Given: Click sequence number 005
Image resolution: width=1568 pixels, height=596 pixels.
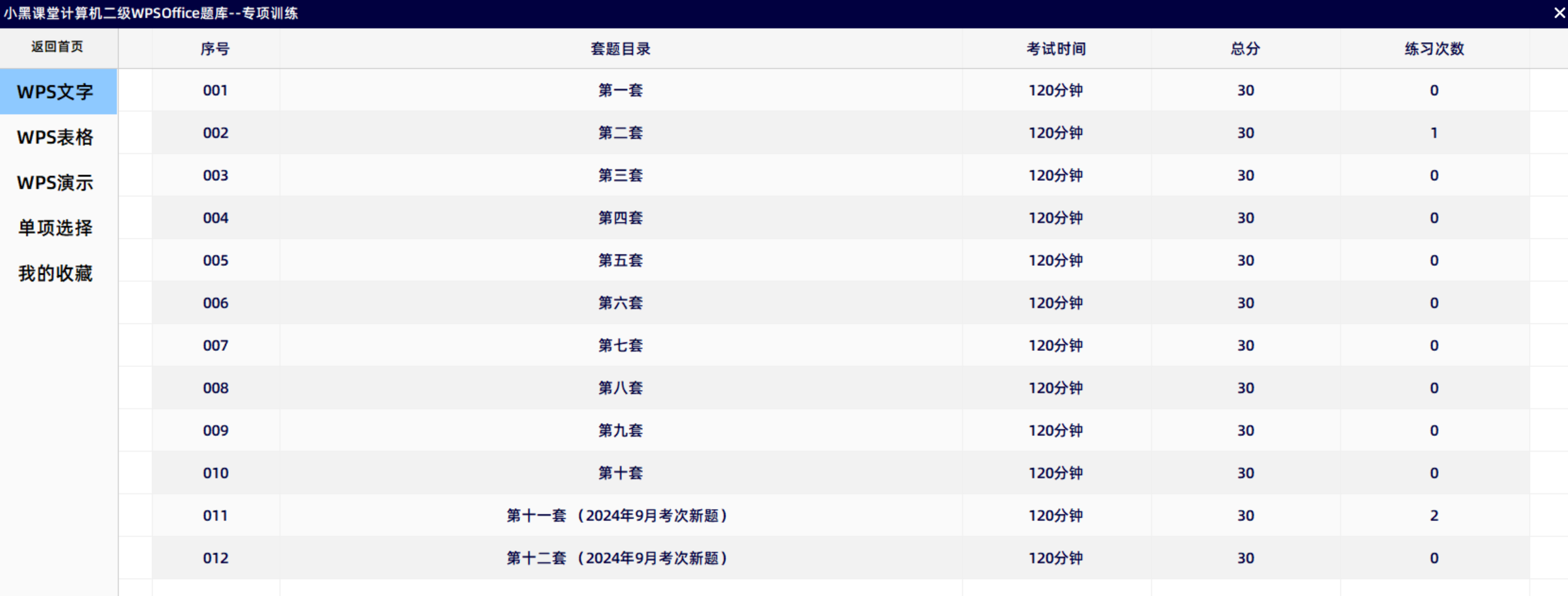Looking at the screenshot, I should (215, 260).
